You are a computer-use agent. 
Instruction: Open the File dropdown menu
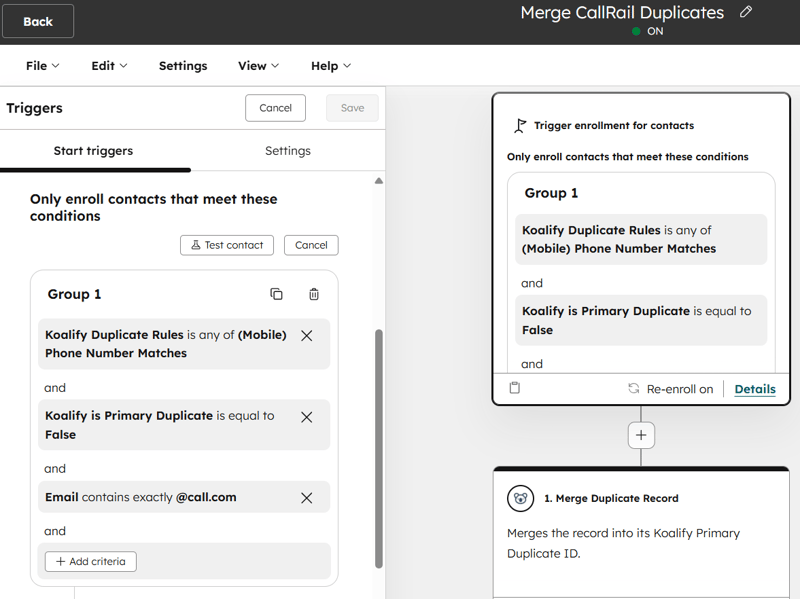click(40, 65)
